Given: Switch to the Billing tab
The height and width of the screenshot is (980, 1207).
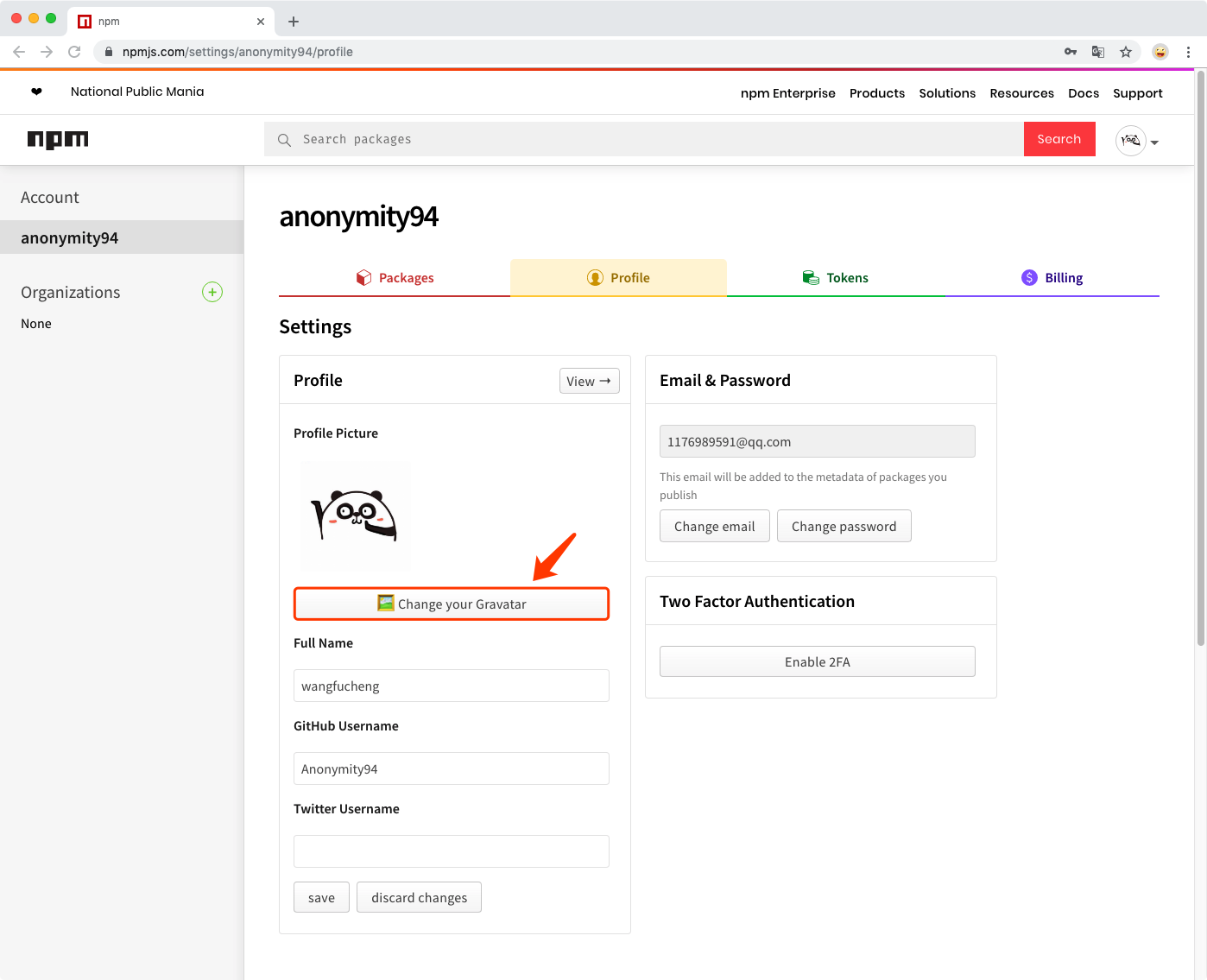Looking at the screenshot, I should point(1052,277).
